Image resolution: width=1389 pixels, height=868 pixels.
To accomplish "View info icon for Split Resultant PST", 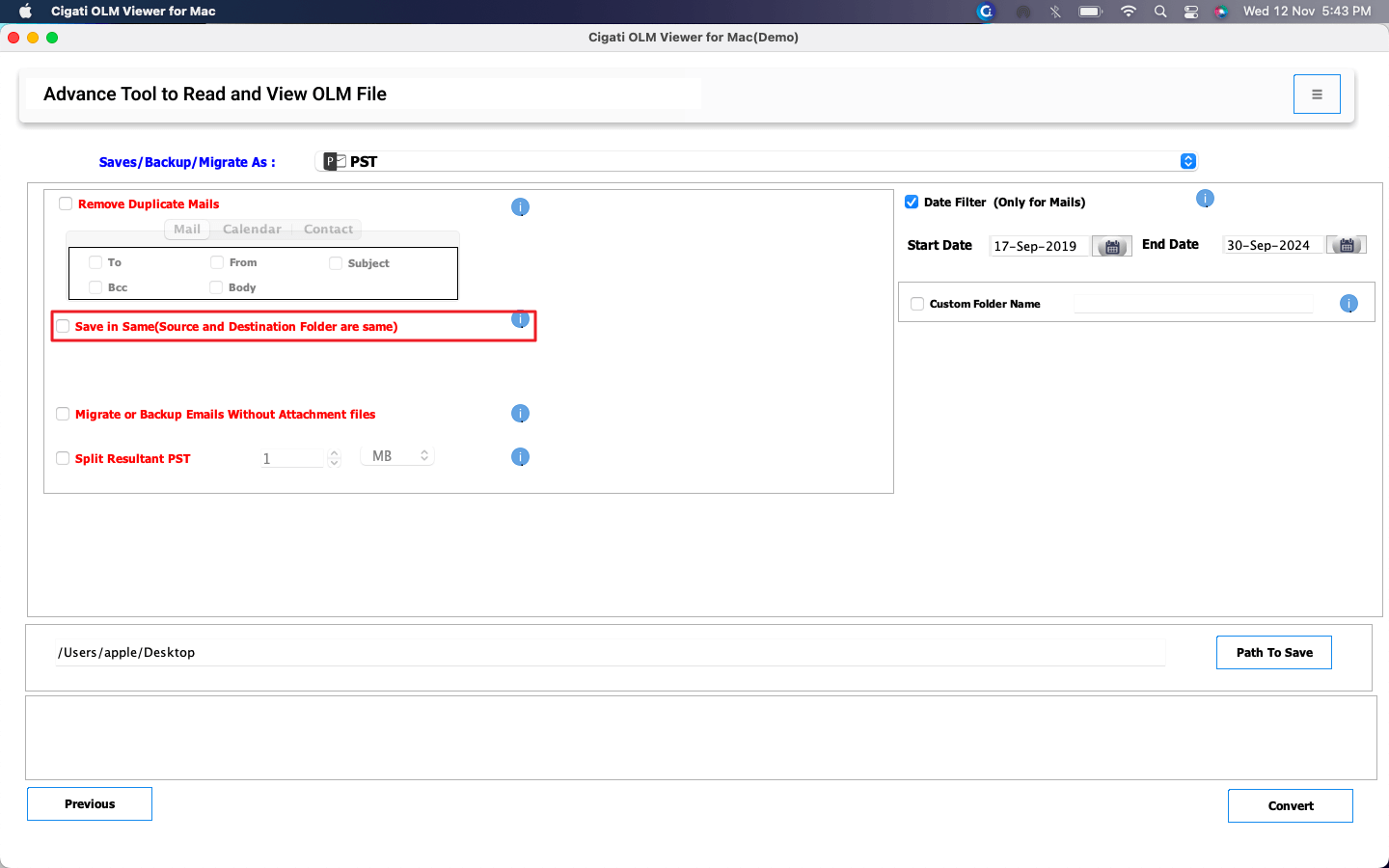I will click(520, 457).
